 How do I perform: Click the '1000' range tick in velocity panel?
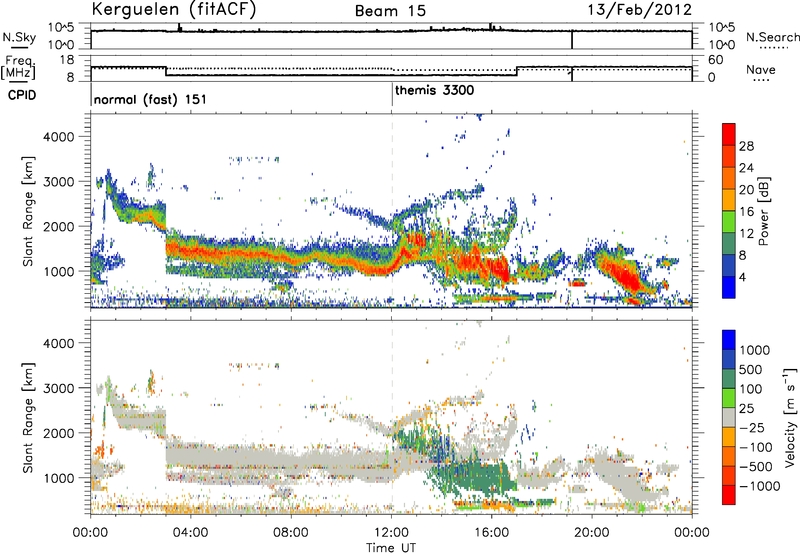click(59, 478)
